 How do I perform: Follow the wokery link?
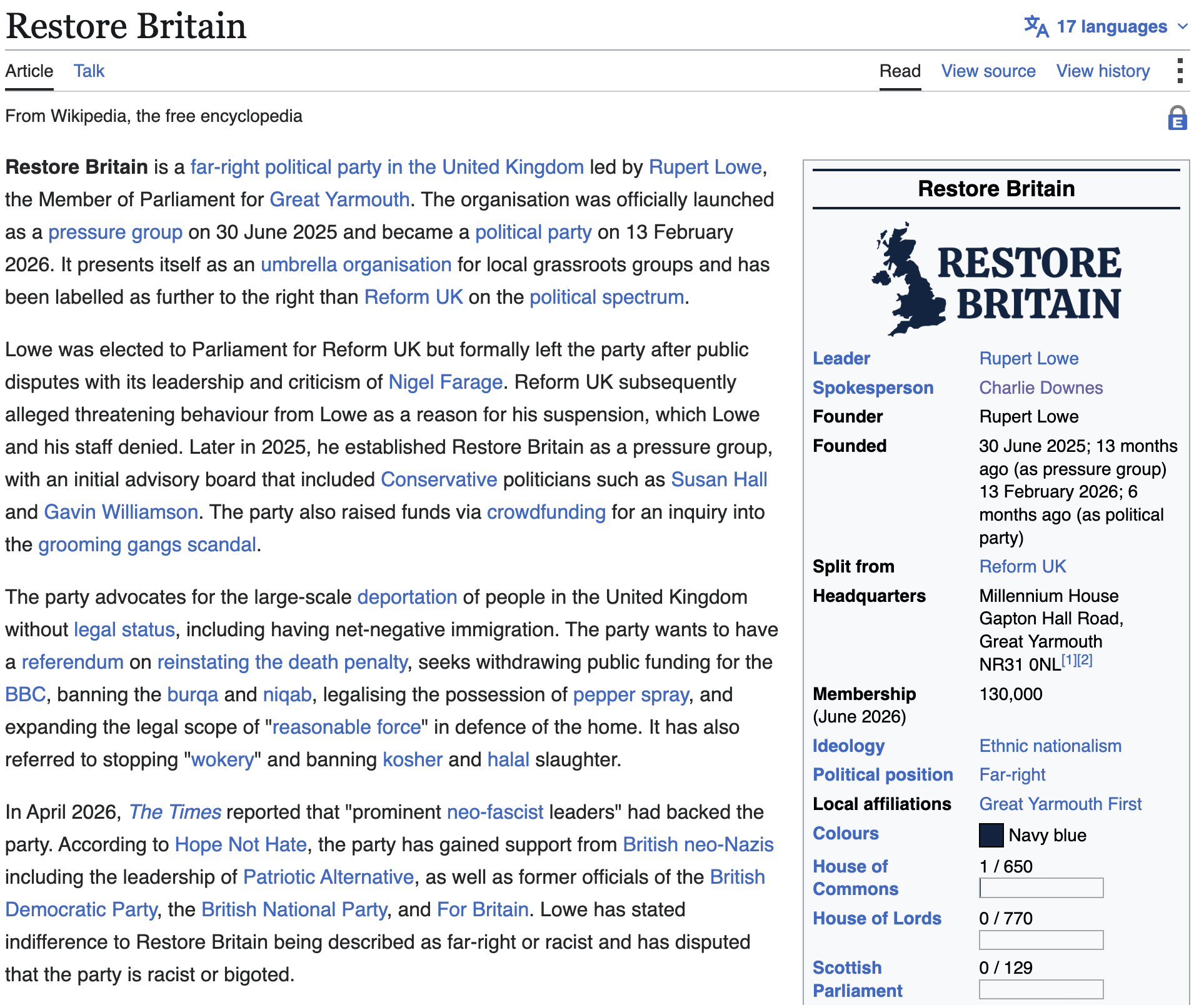pyautogui.click(x=222, y=759)
